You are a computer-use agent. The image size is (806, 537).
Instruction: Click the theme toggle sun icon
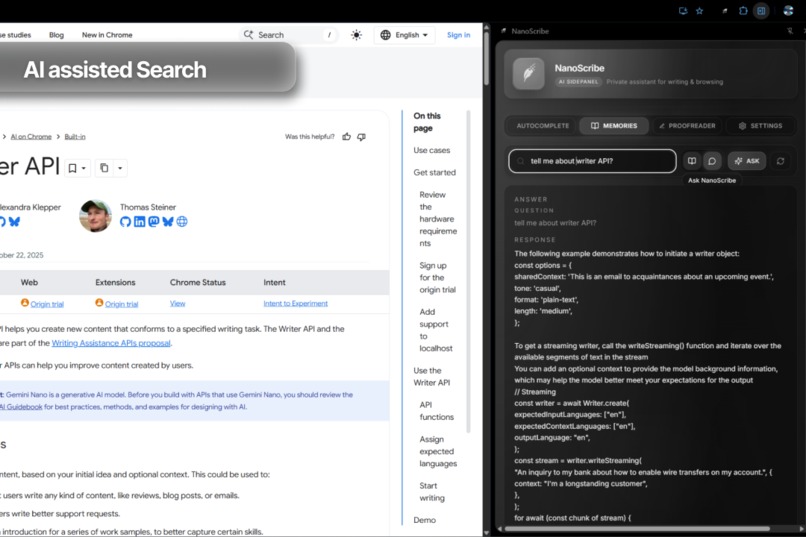(x=356, y=35)
